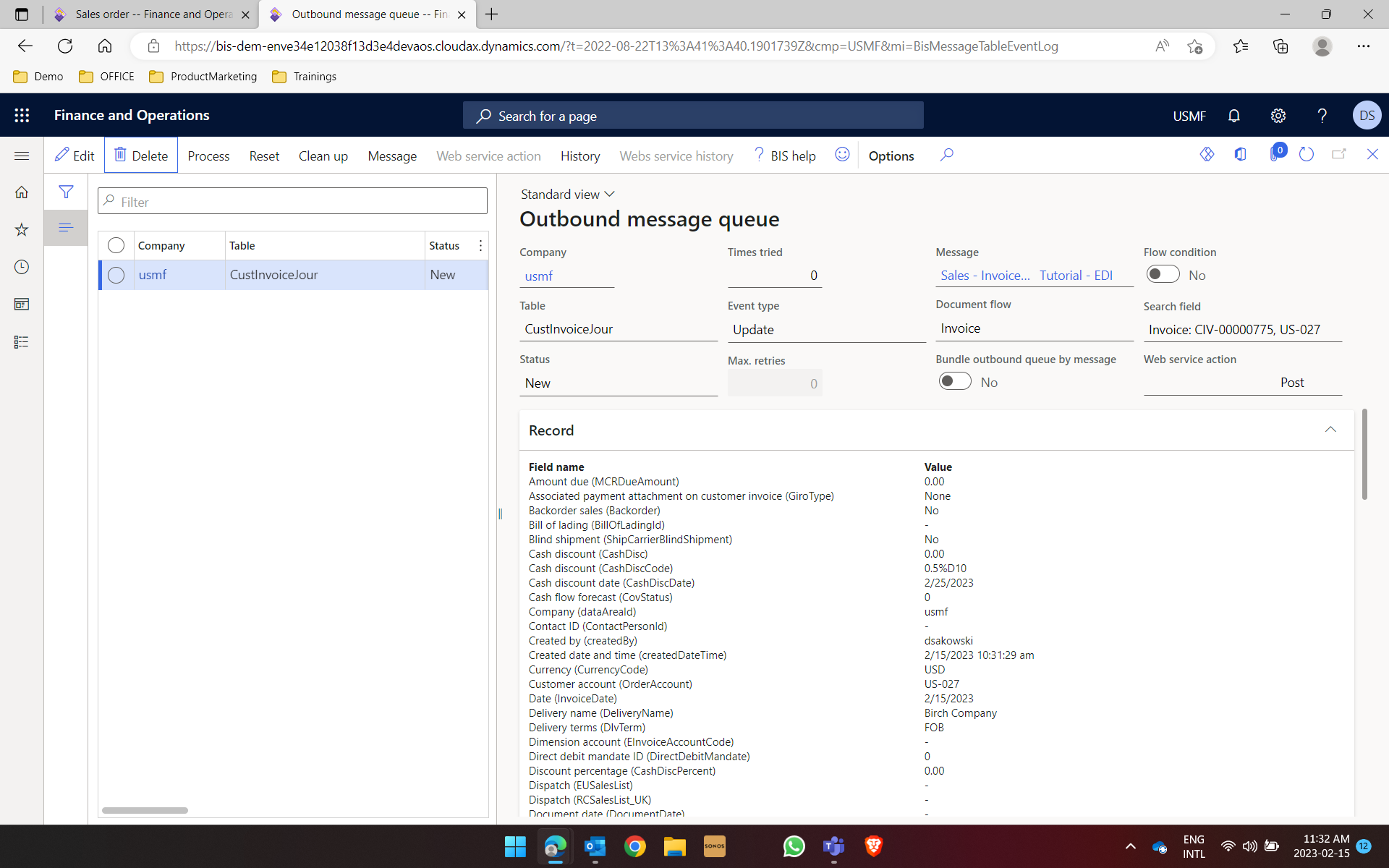Screen dimensions: 1389x868
Task: Open the Sales - Invoice message link
Action: click(985, 276)
